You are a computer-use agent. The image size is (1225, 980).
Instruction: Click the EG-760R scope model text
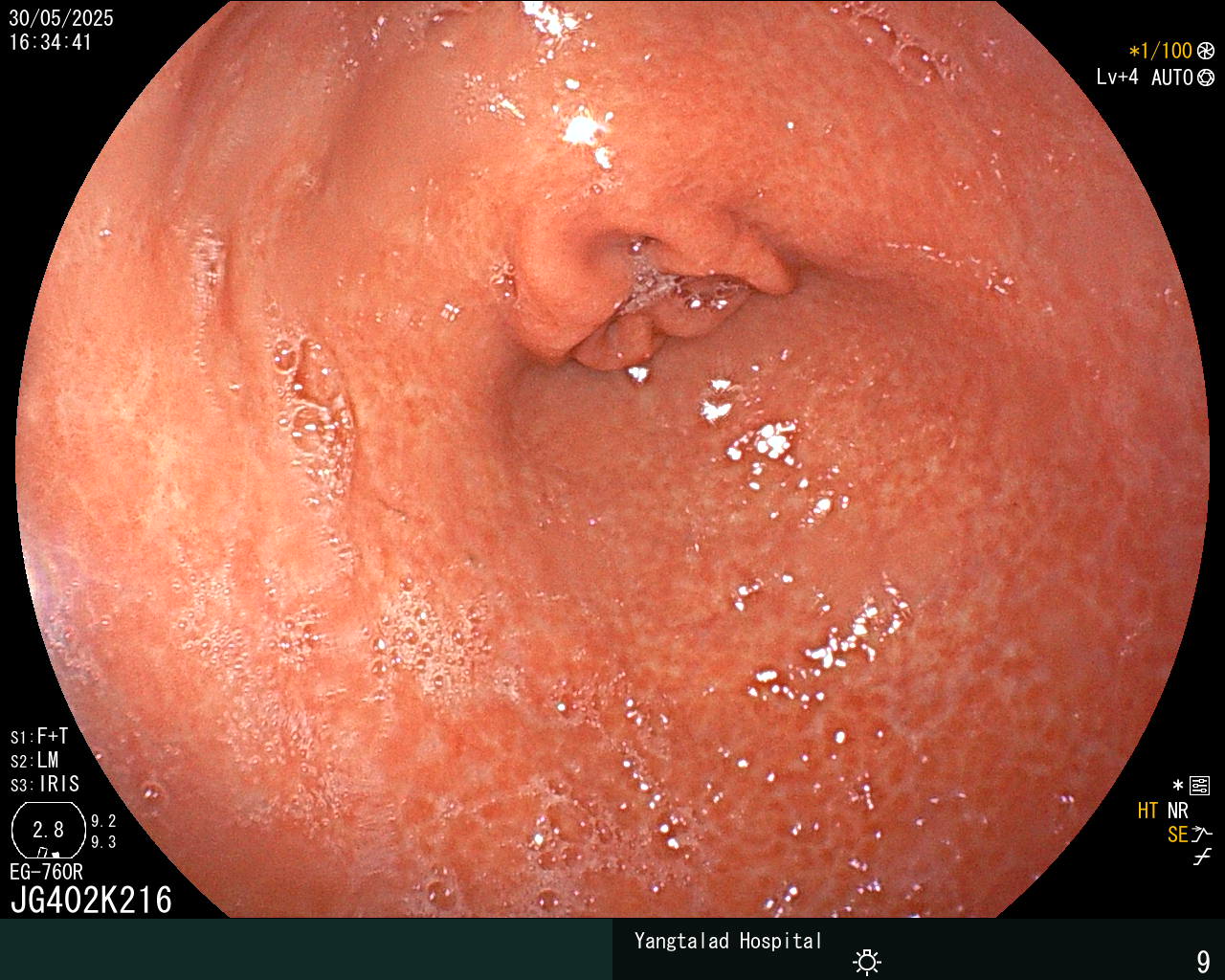point(46,872)
